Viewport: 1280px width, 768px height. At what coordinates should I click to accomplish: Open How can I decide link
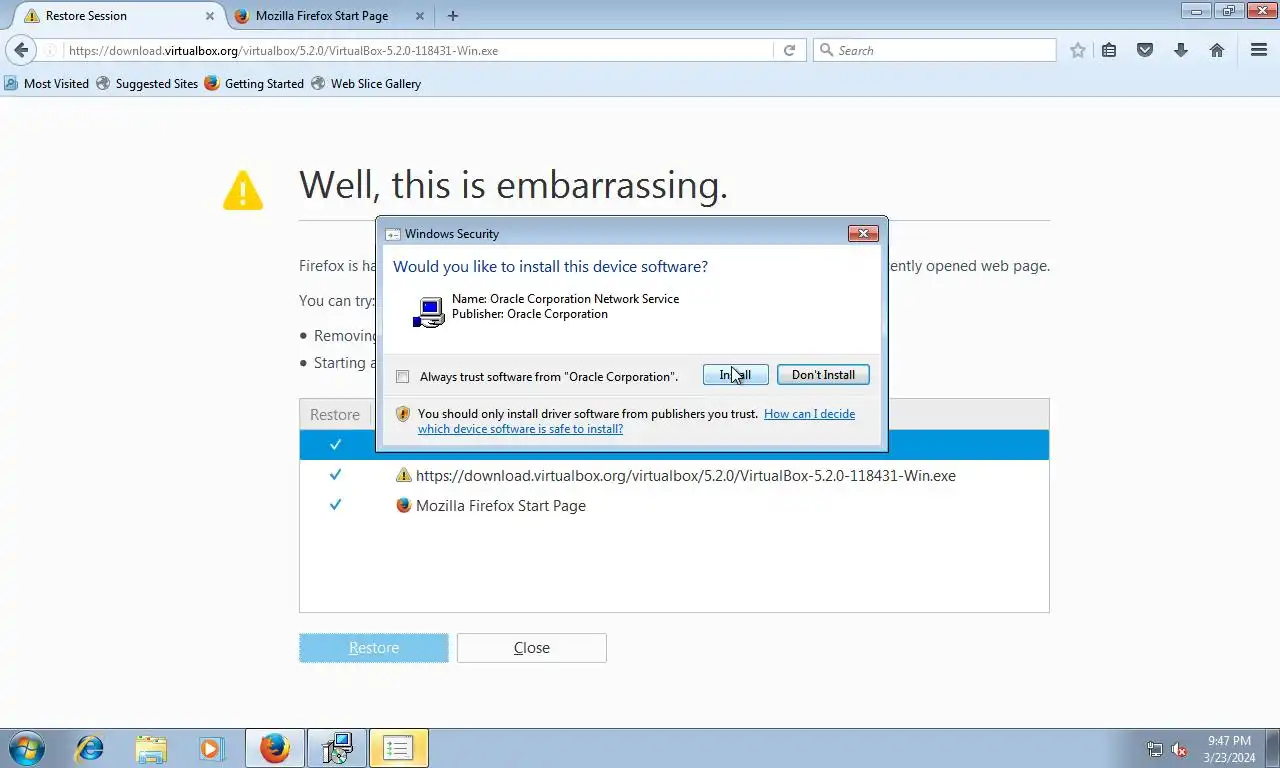636,421
